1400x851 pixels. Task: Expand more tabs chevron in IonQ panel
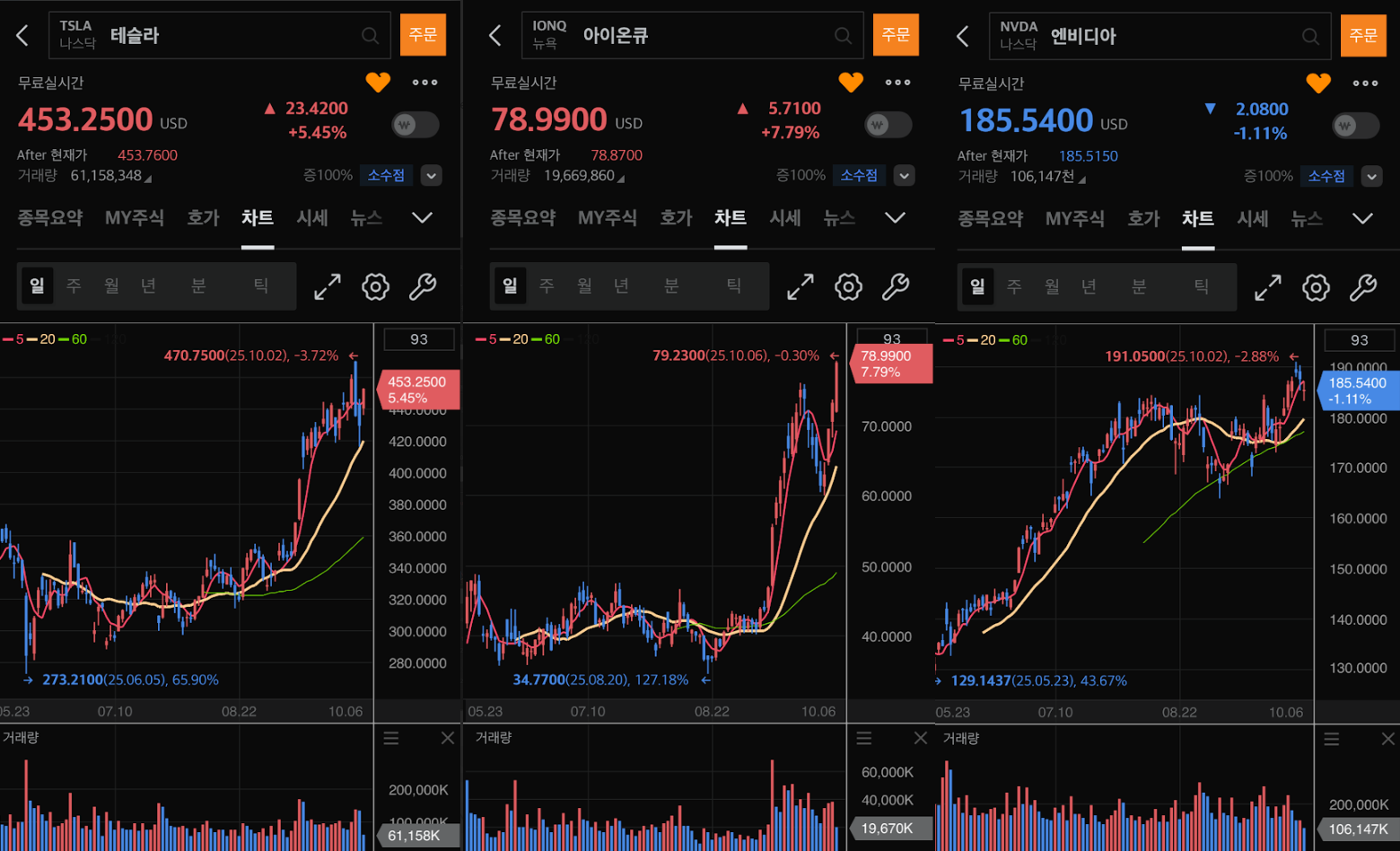pos(895,218)
